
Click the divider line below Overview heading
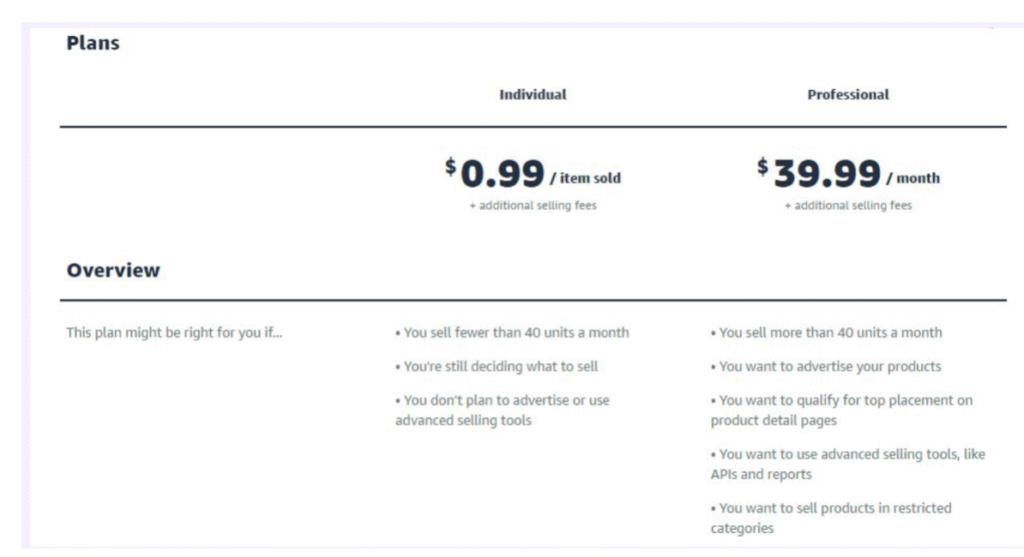[532, 300]
